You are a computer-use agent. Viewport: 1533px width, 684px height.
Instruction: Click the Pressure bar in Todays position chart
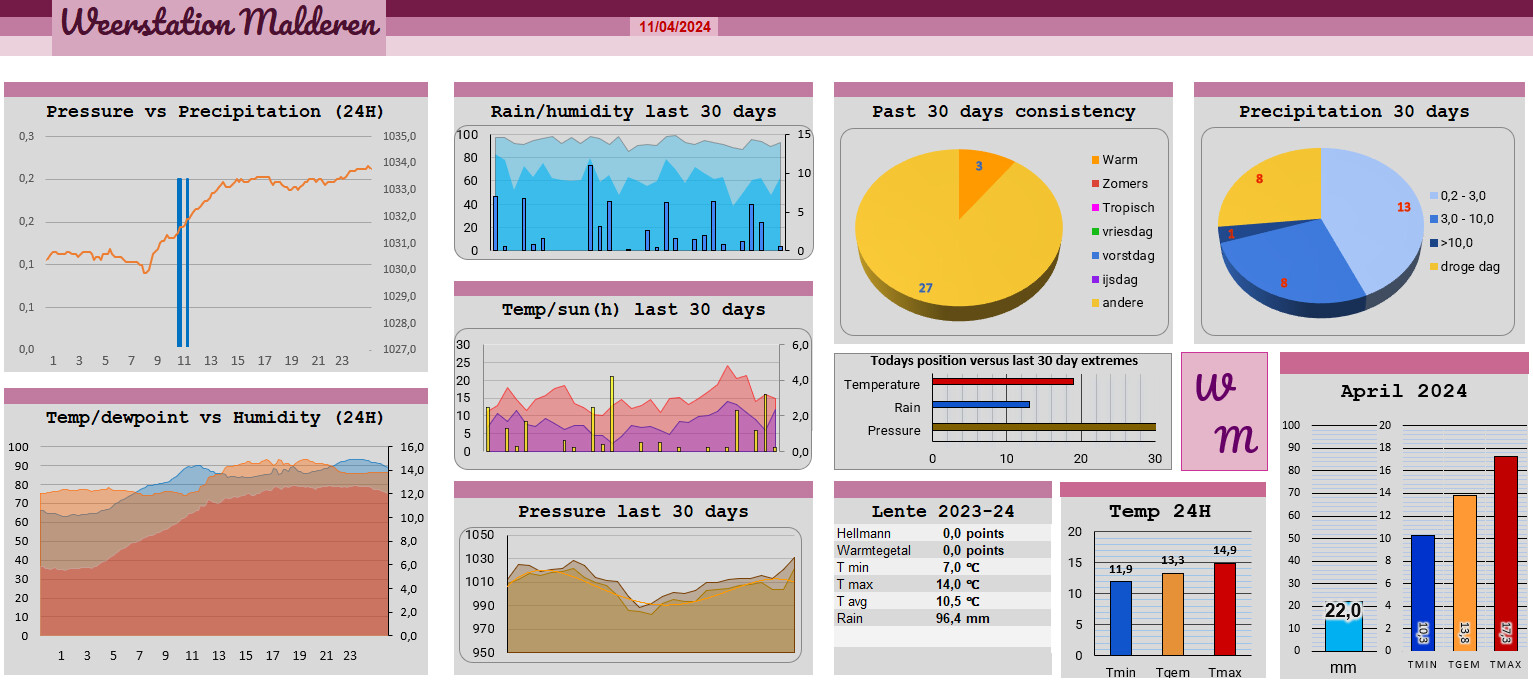tap(1044, 427)
